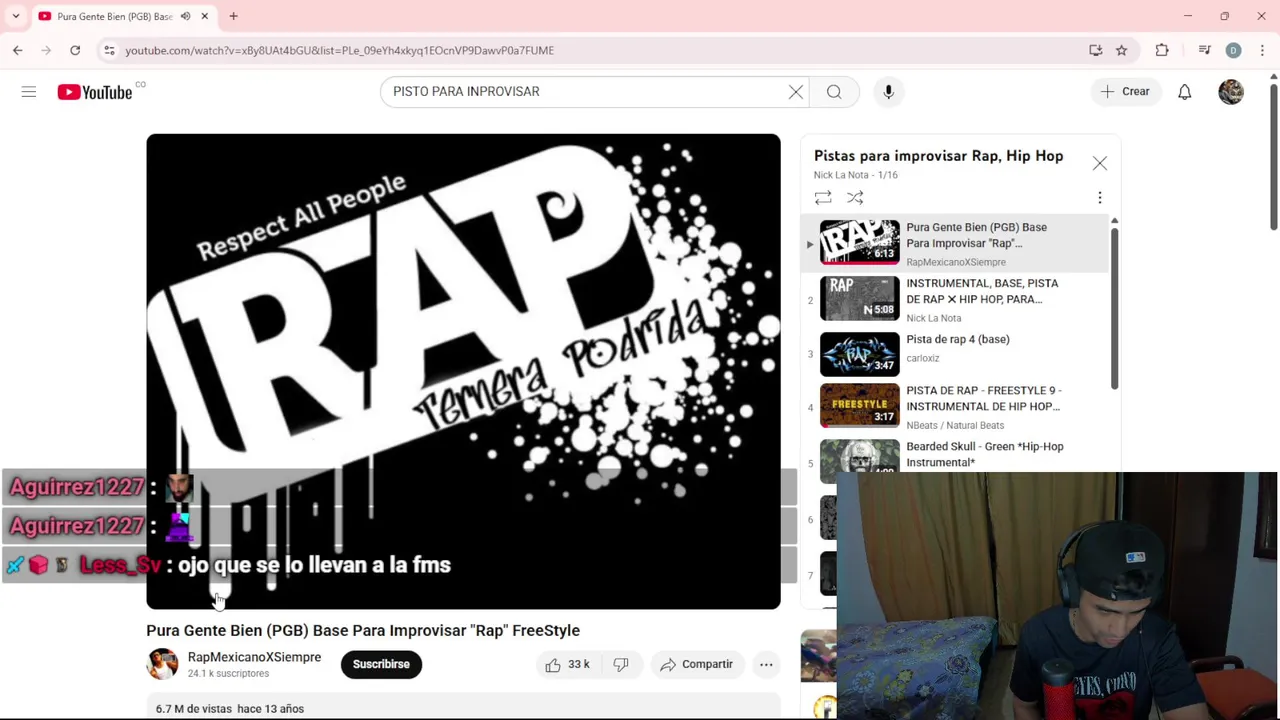Screen dimensions: 1280x720
Task: Install app icon in address bar
Action: pyautogui.click(x=1096, y=50)
